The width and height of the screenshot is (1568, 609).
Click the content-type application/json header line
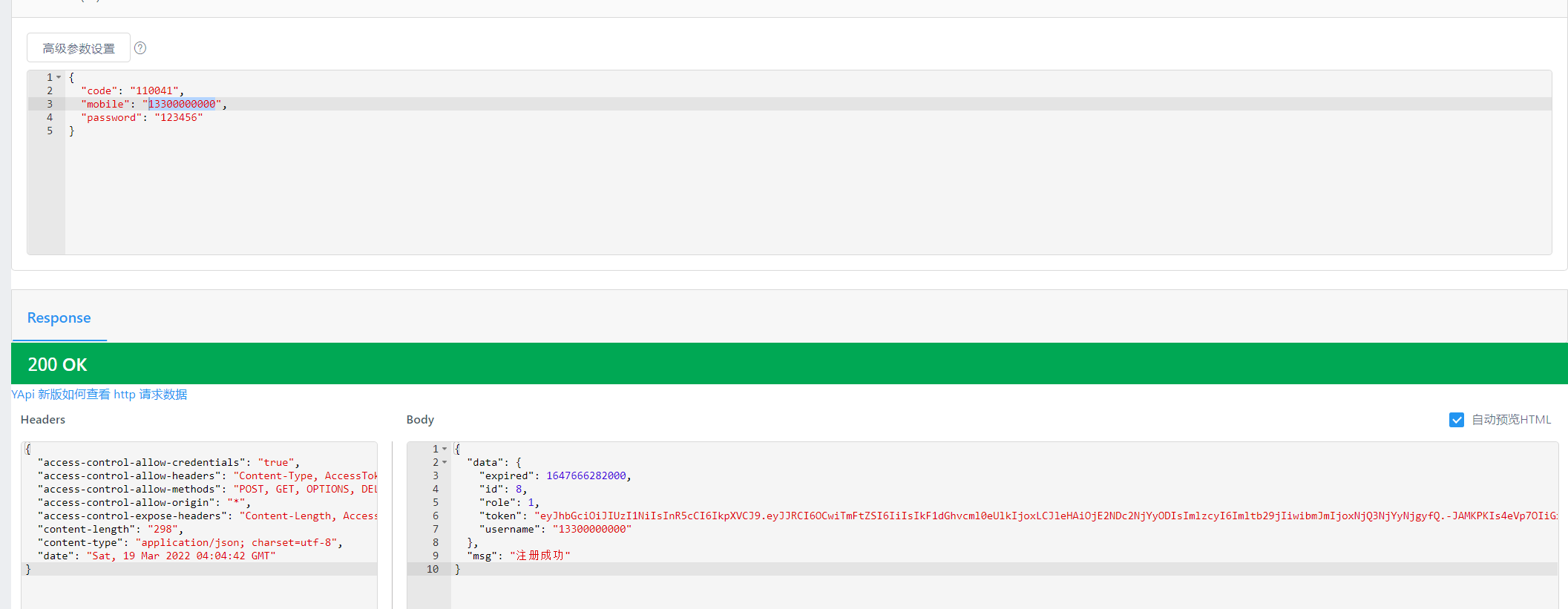tap(190, 542)
